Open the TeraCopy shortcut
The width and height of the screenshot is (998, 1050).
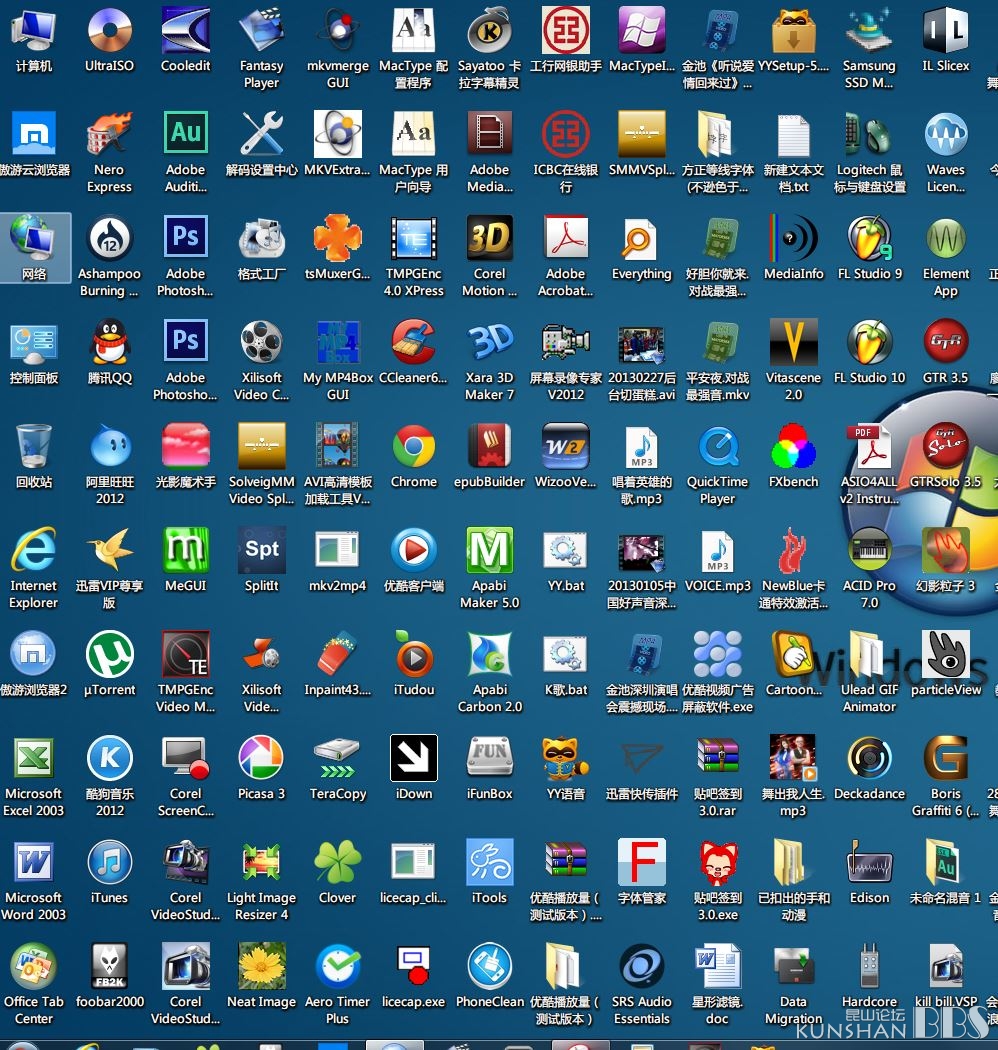click(338, 758)
